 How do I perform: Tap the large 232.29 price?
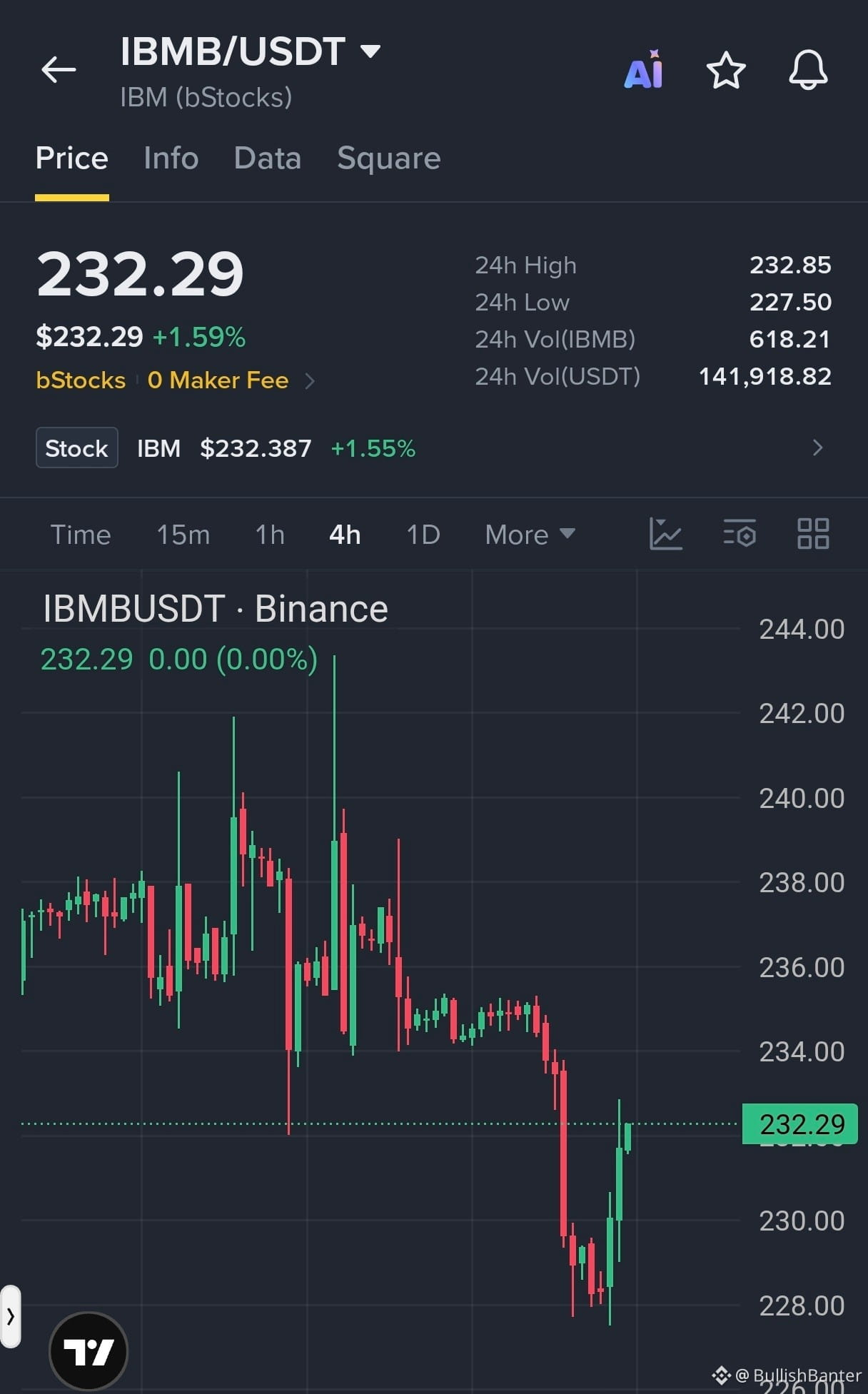click(x=141, y=274)
